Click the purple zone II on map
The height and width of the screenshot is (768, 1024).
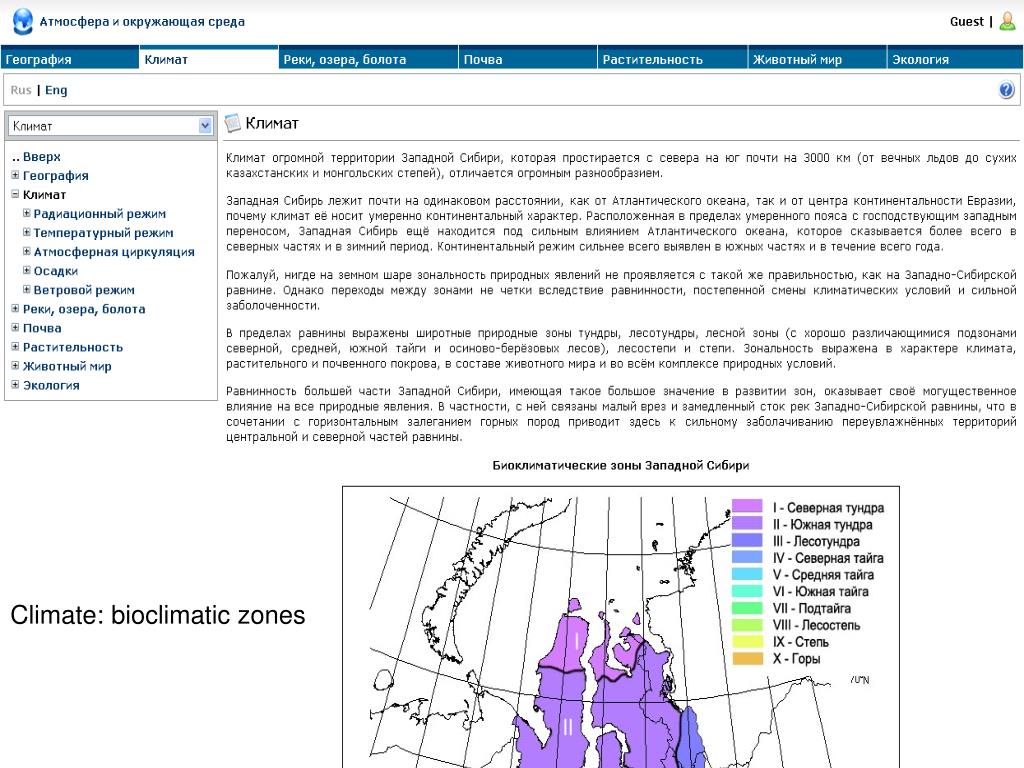pos(568,727)
